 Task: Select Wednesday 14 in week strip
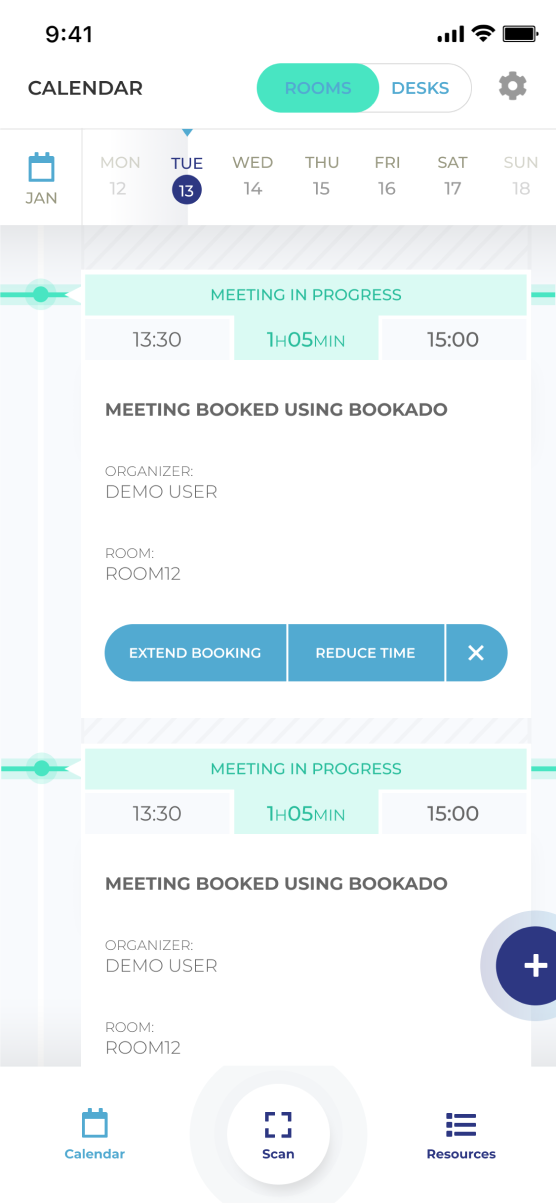click(253, 175)
